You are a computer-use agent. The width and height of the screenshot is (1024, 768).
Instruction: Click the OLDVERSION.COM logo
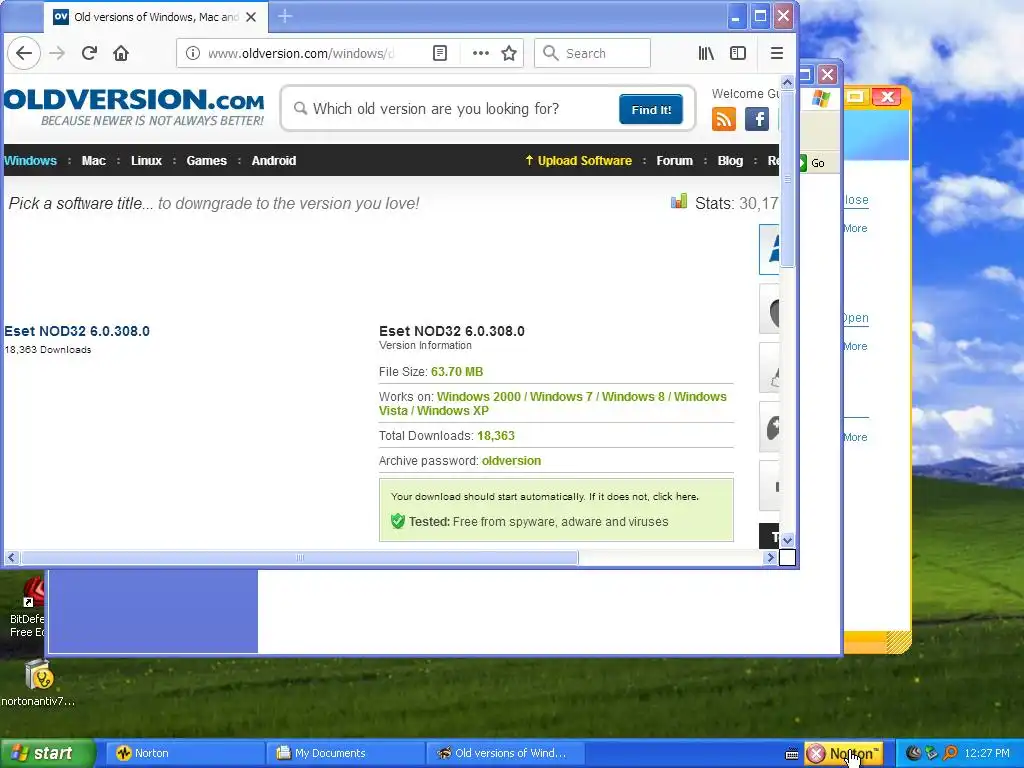[134, 108]
